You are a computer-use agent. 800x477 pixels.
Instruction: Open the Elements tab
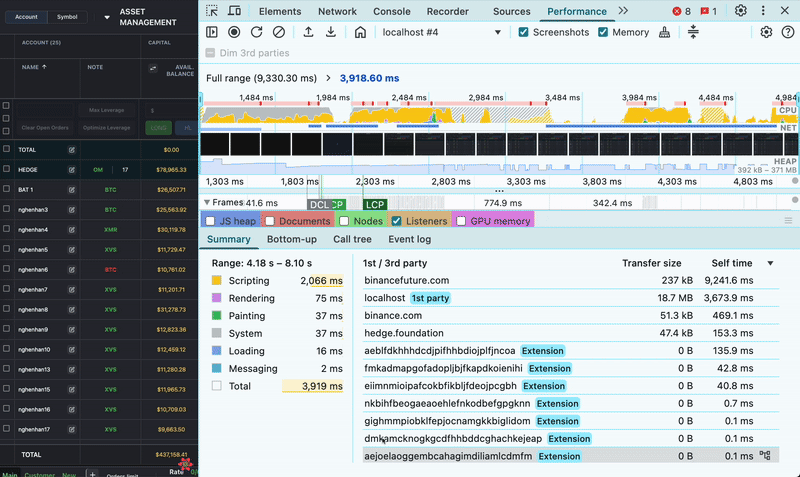coord(280,11)
